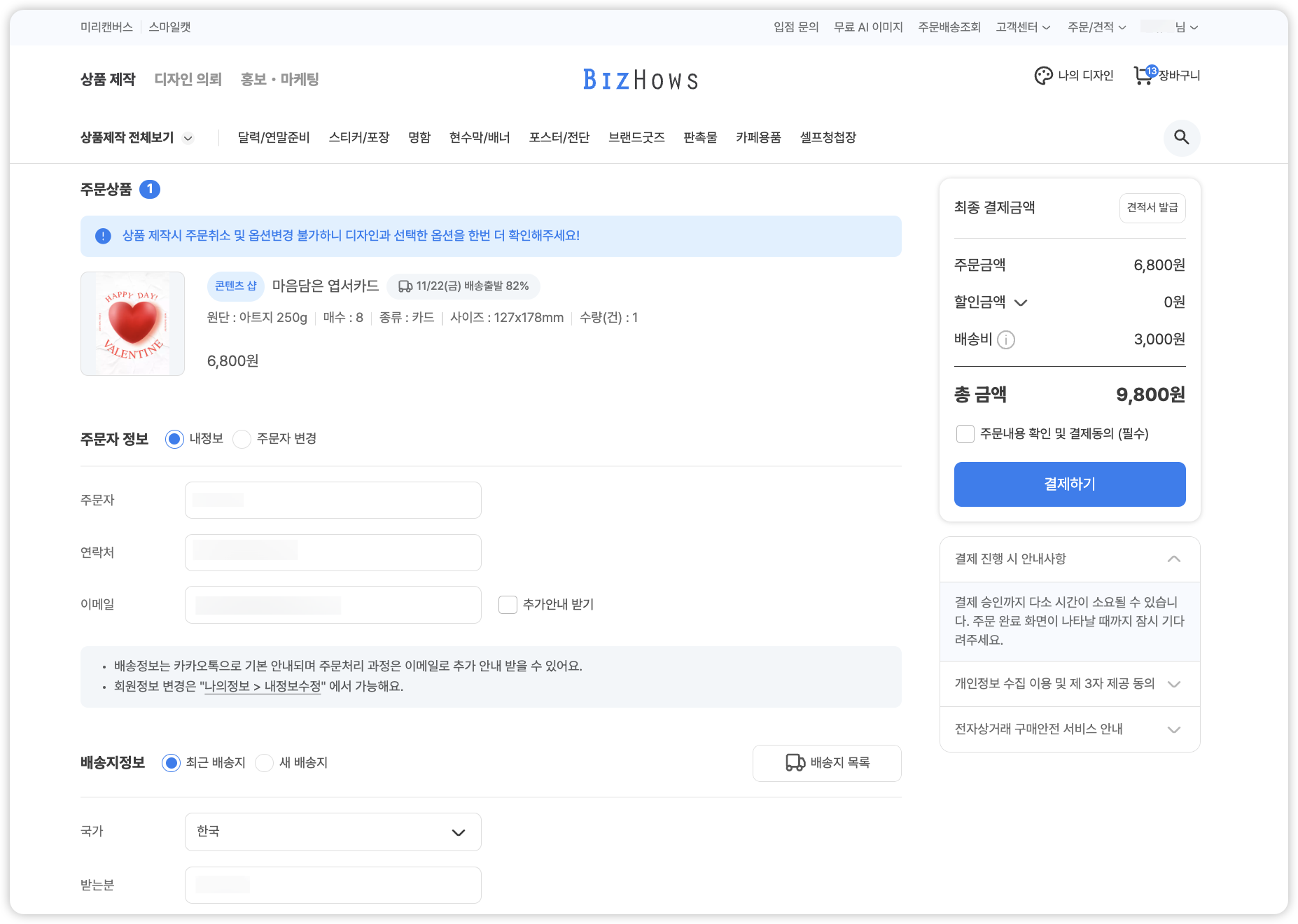Collapse the 결제 진행 시 안내사항 panel
Screen dimensions: 1298x924
pos(1174,559)
